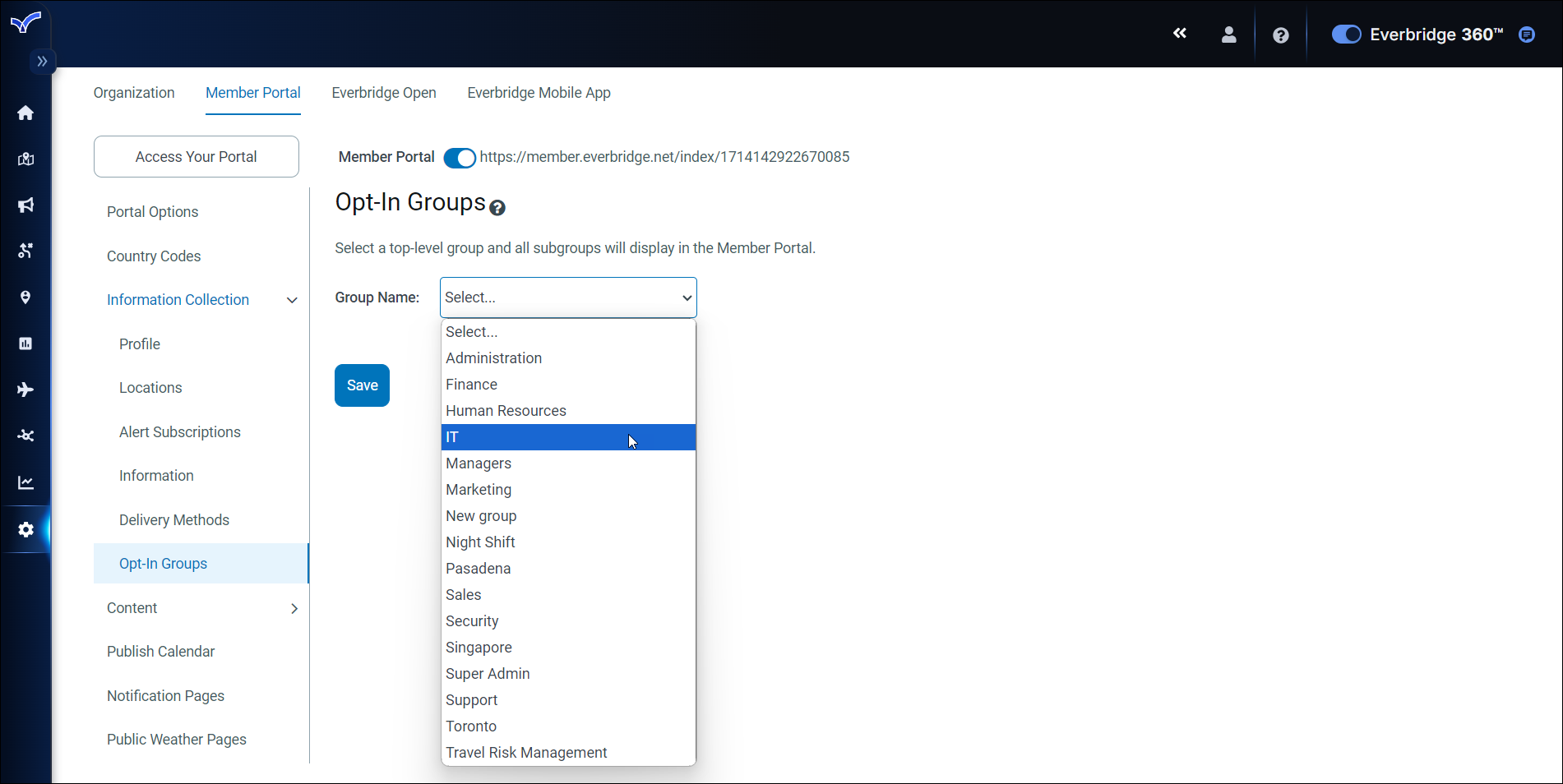
Task: Choose New group from the list
Action: pos(568,516)
